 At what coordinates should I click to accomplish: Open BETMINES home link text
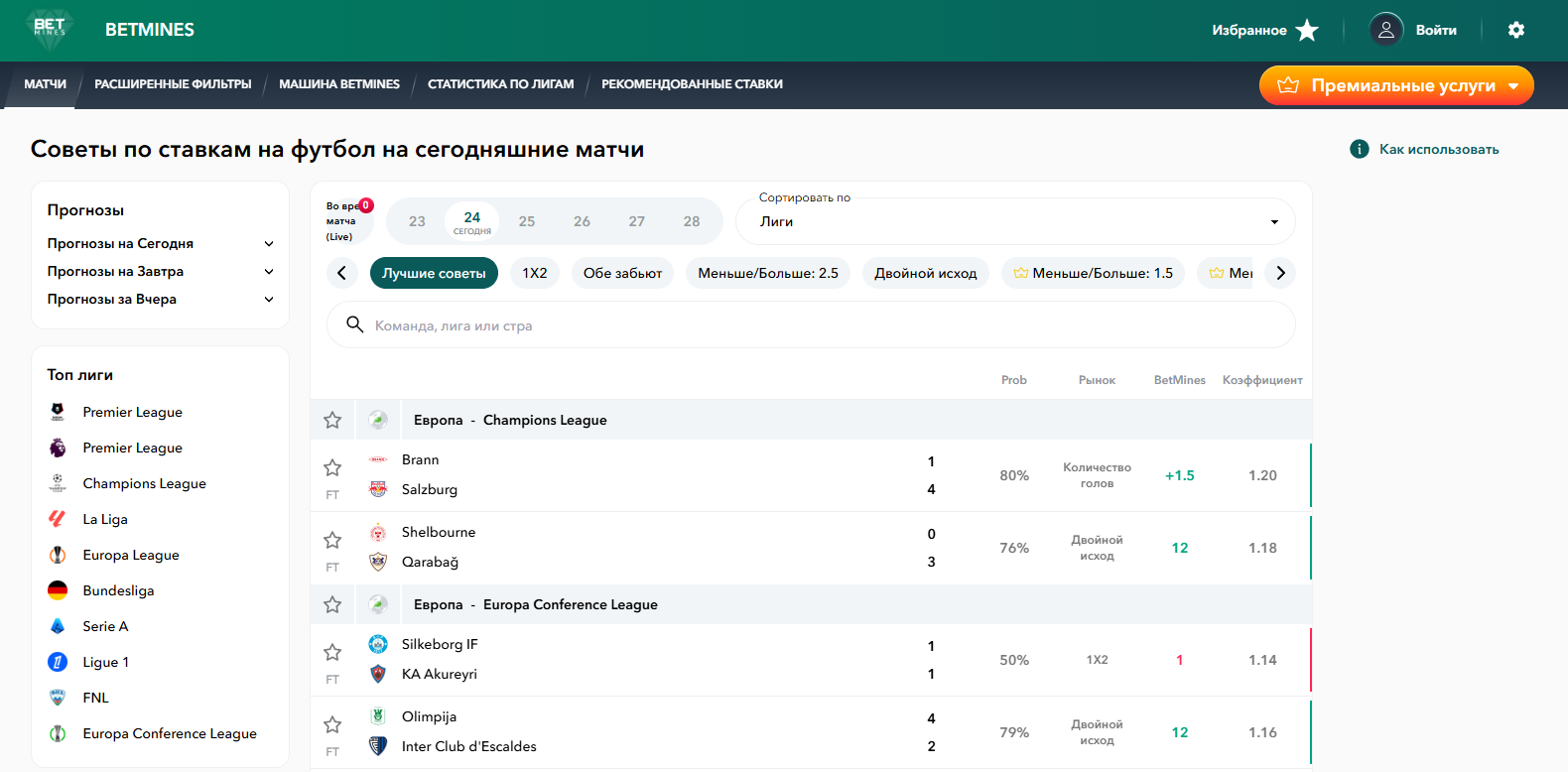(150, 30)
